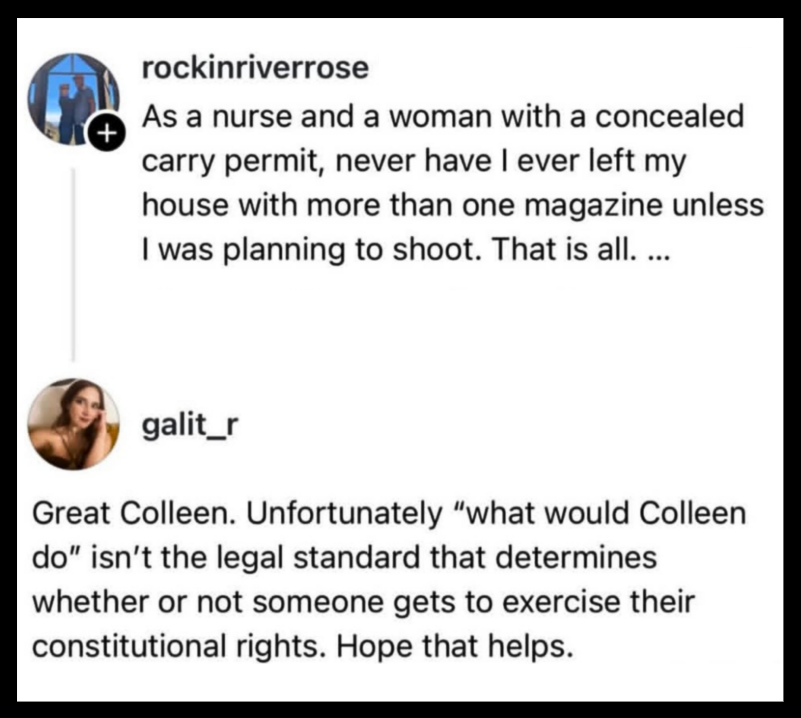Visit the galit_r username link
Image resolution: width=801 pixels, height=718 pixels.
[x=190, y=425]
